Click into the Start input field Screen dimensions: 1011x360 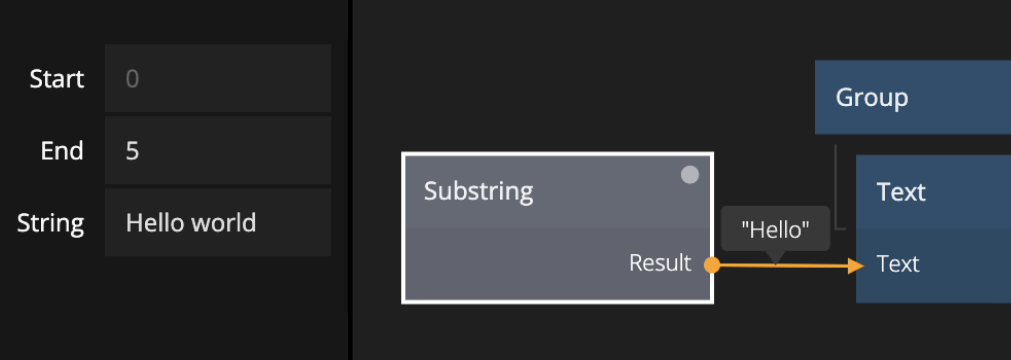218,79
